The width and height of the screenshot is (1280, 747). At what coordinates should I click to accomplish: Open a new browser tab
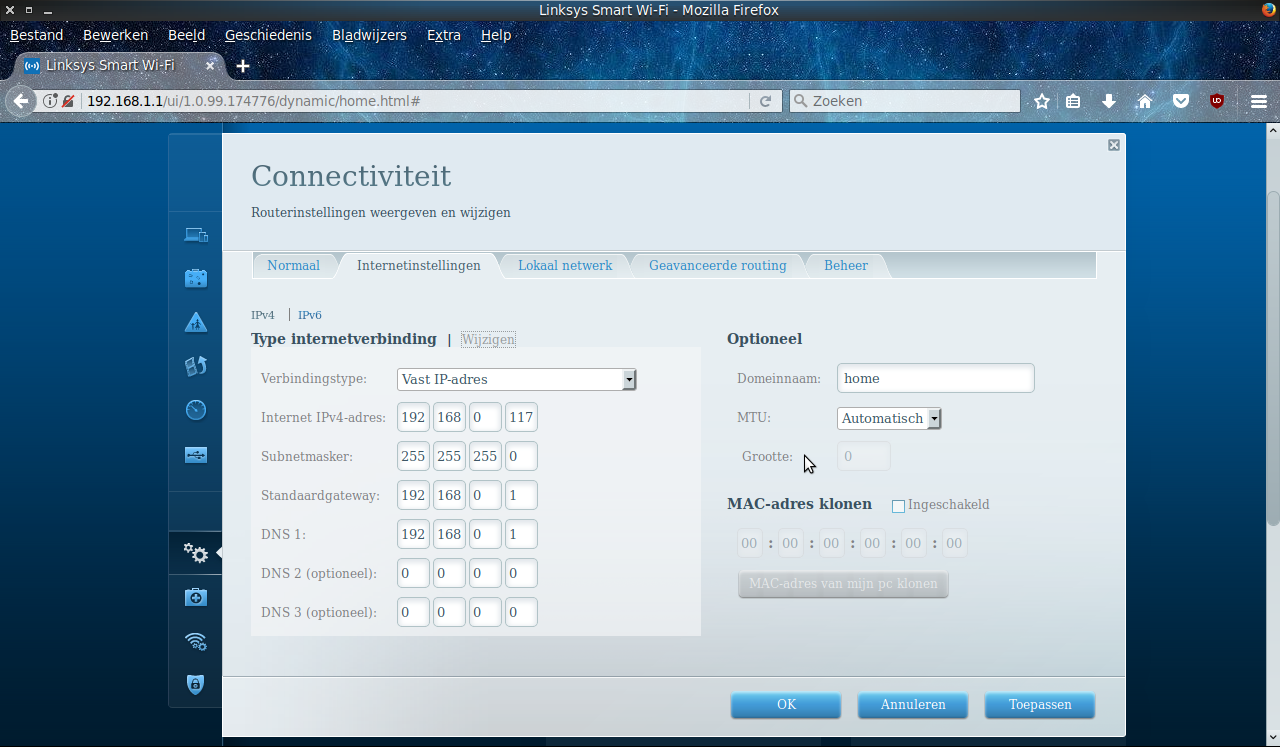pyautogui.click(x=242, y=66)
